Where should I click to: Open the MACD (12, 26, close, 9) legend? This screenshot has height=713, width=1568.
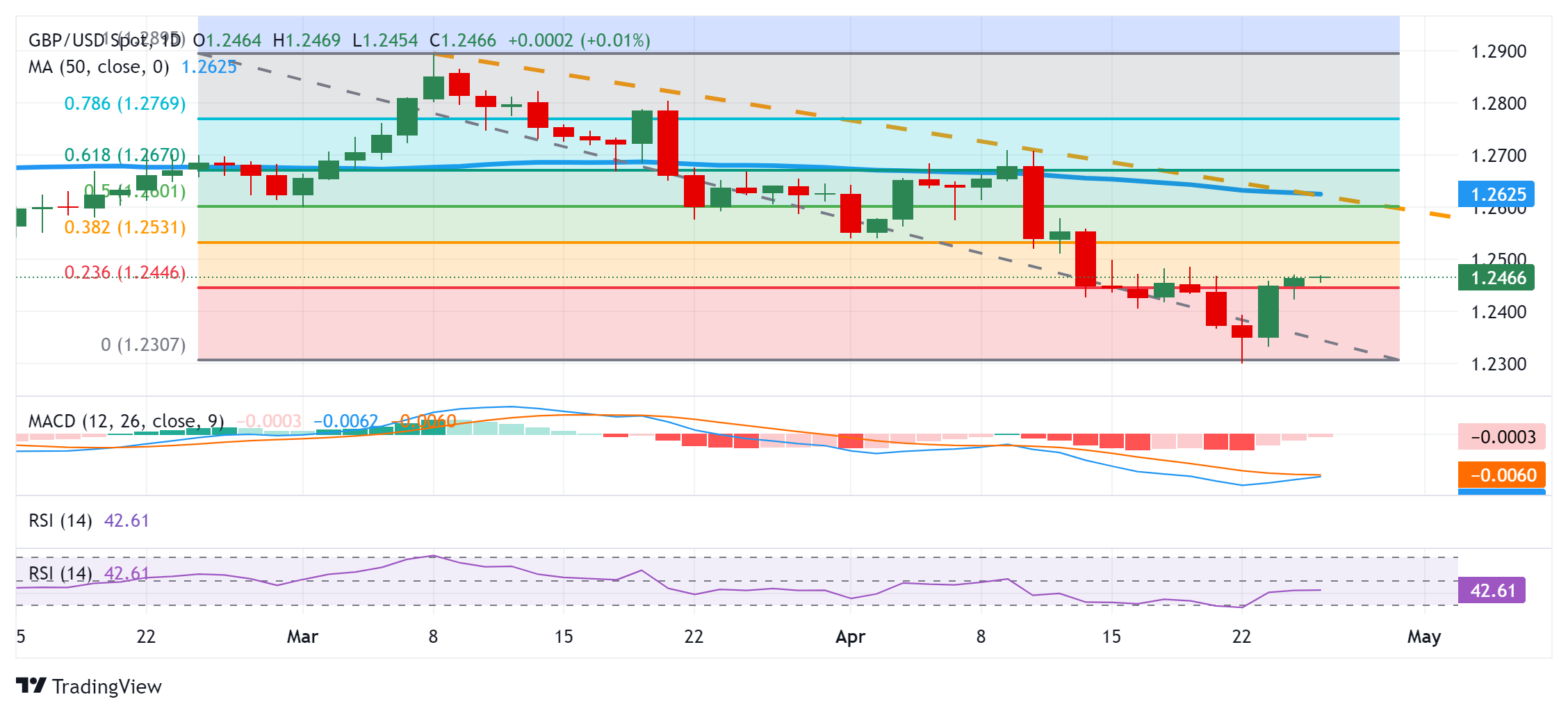126,421
